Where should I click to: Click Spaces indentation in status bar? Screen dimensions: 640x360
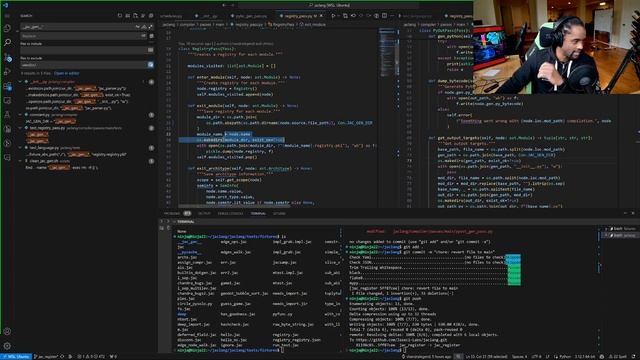click(519, 357)
